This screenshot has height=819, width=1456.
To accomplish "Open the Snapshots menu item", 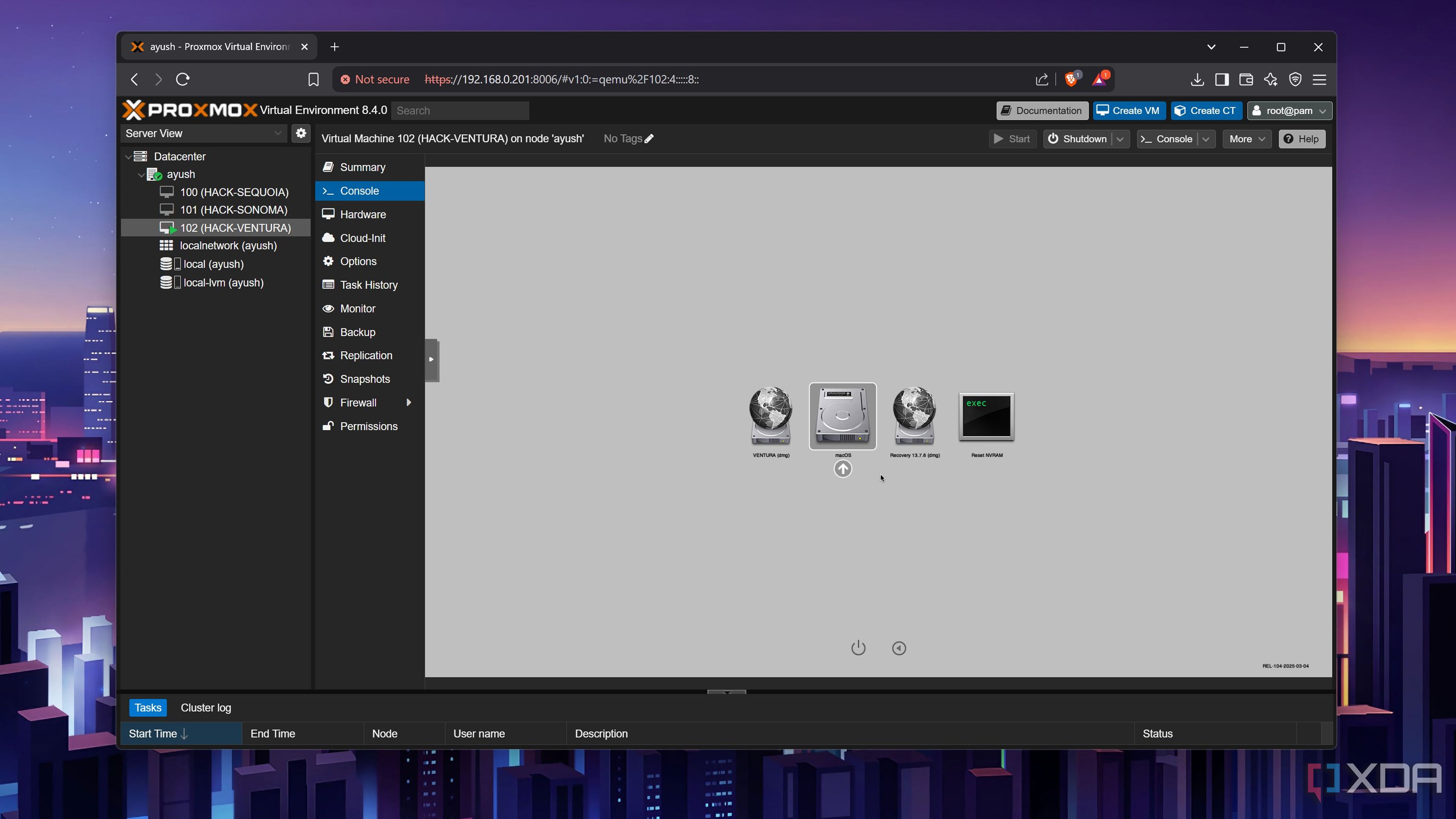I will click(370, 379).
